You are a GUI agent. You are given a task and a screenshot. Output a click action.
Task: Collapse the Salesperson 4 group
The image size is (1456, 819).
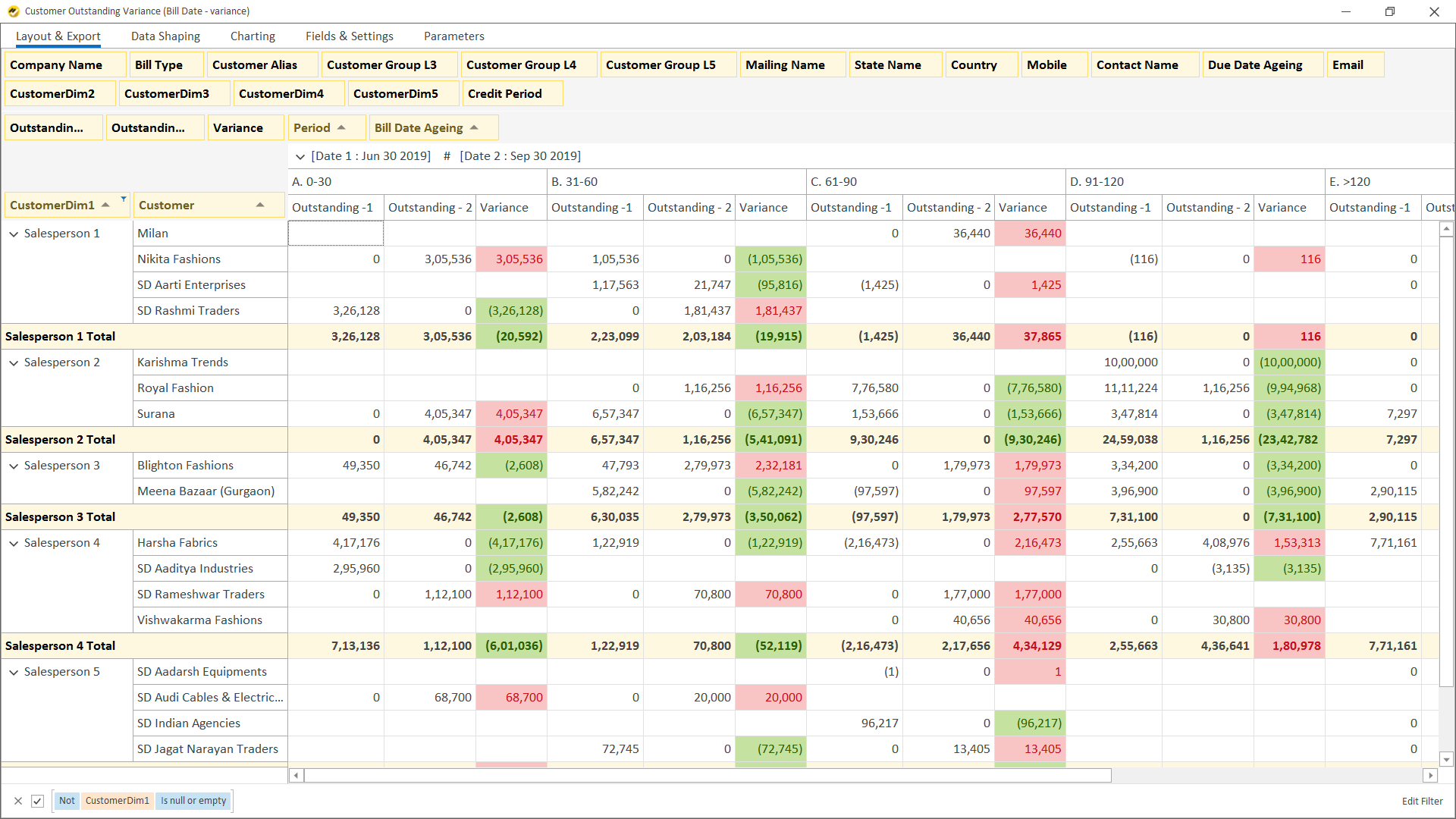click(13, 542)
